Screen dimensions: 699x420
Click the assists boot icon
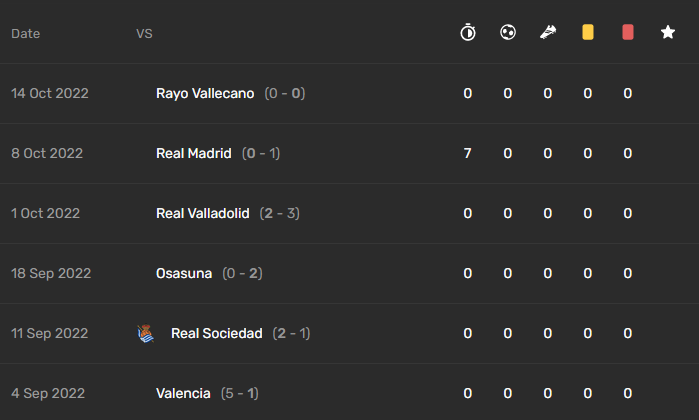[x=548, y=32]
